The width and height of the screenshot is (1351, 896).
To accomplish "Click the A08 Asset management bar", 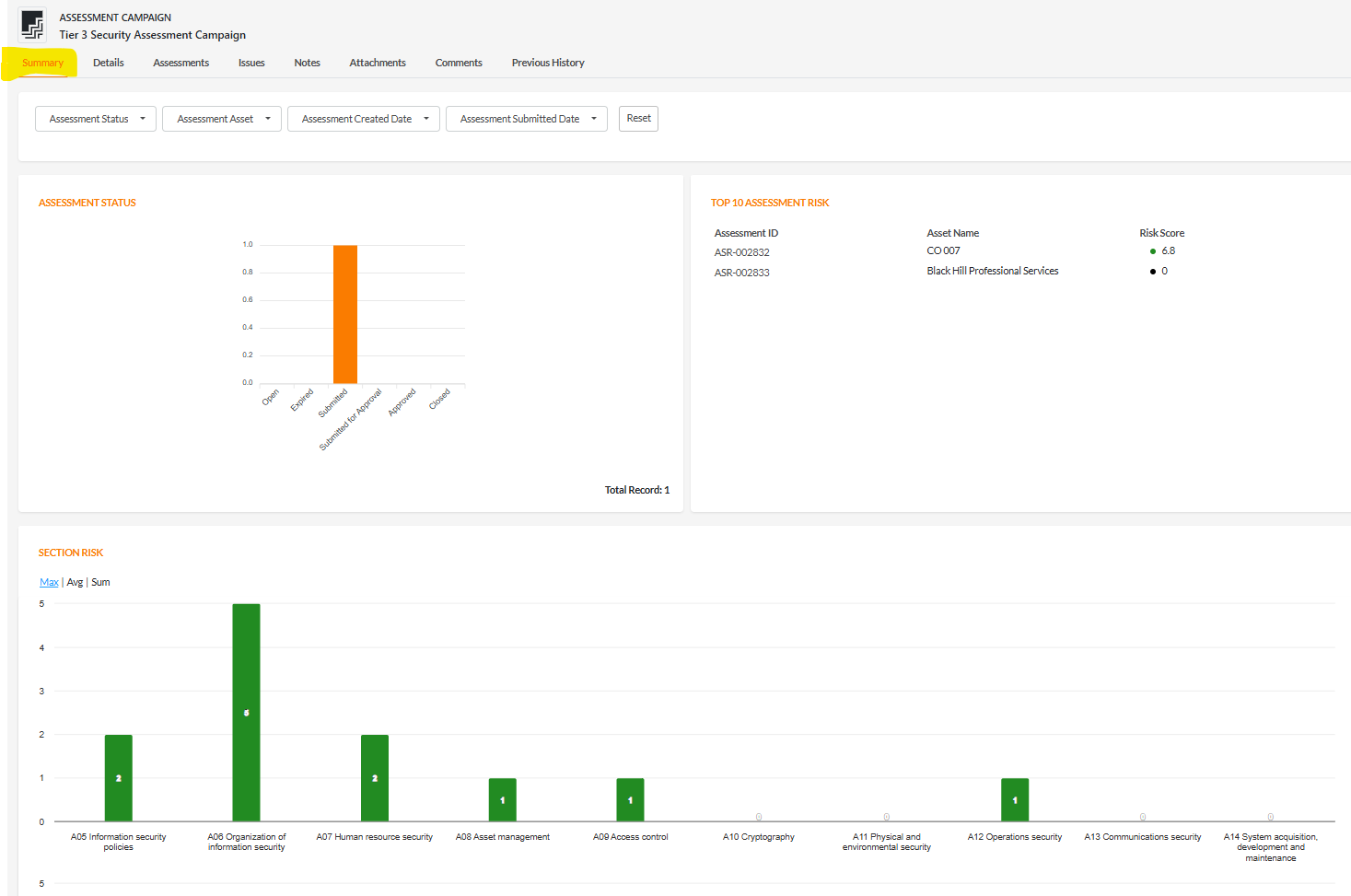I will point(503,799).
